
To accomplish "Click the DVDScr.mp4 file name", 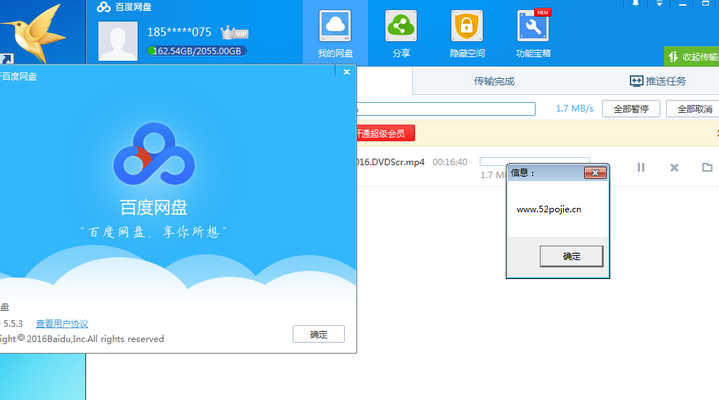I will tap(391, 162).
